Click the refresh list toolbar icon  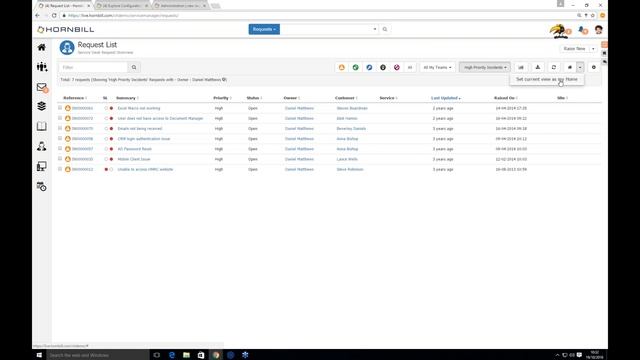point(554,67)
